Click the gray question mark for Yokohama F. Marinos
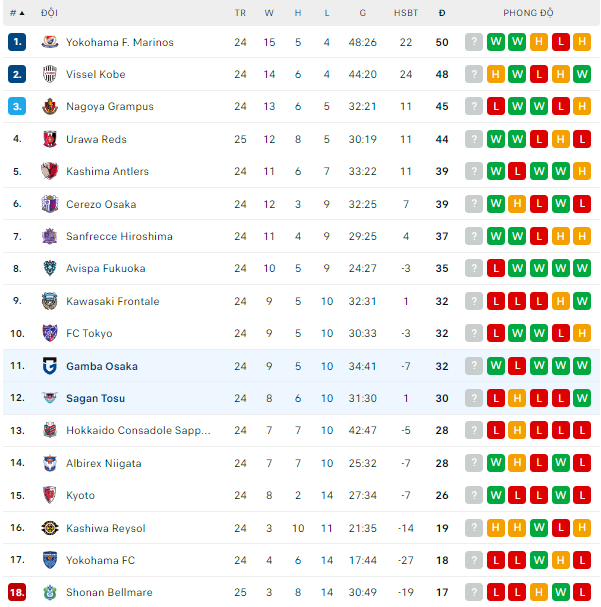 click(474, 42)
